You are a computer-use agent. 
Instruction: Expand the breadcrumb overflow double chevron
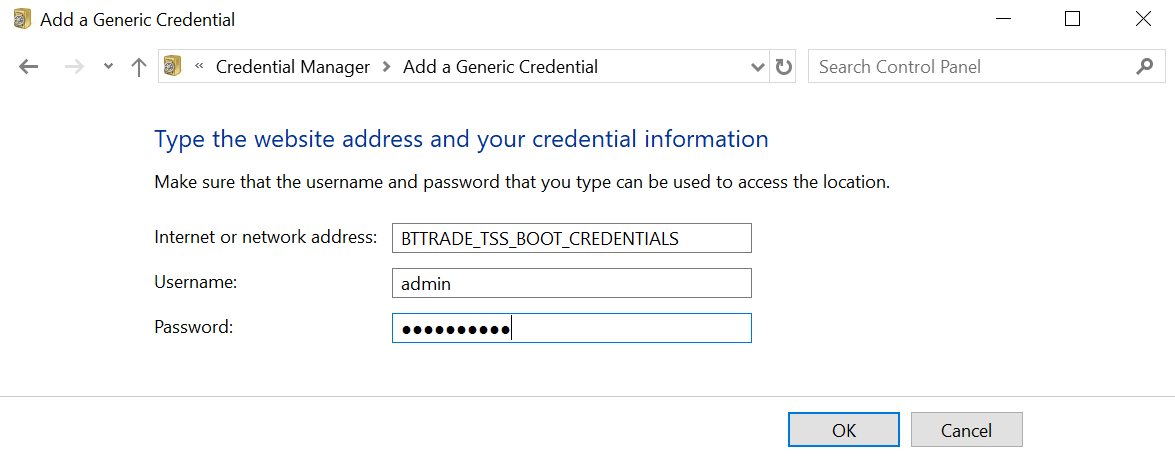(x=199, y=66)
